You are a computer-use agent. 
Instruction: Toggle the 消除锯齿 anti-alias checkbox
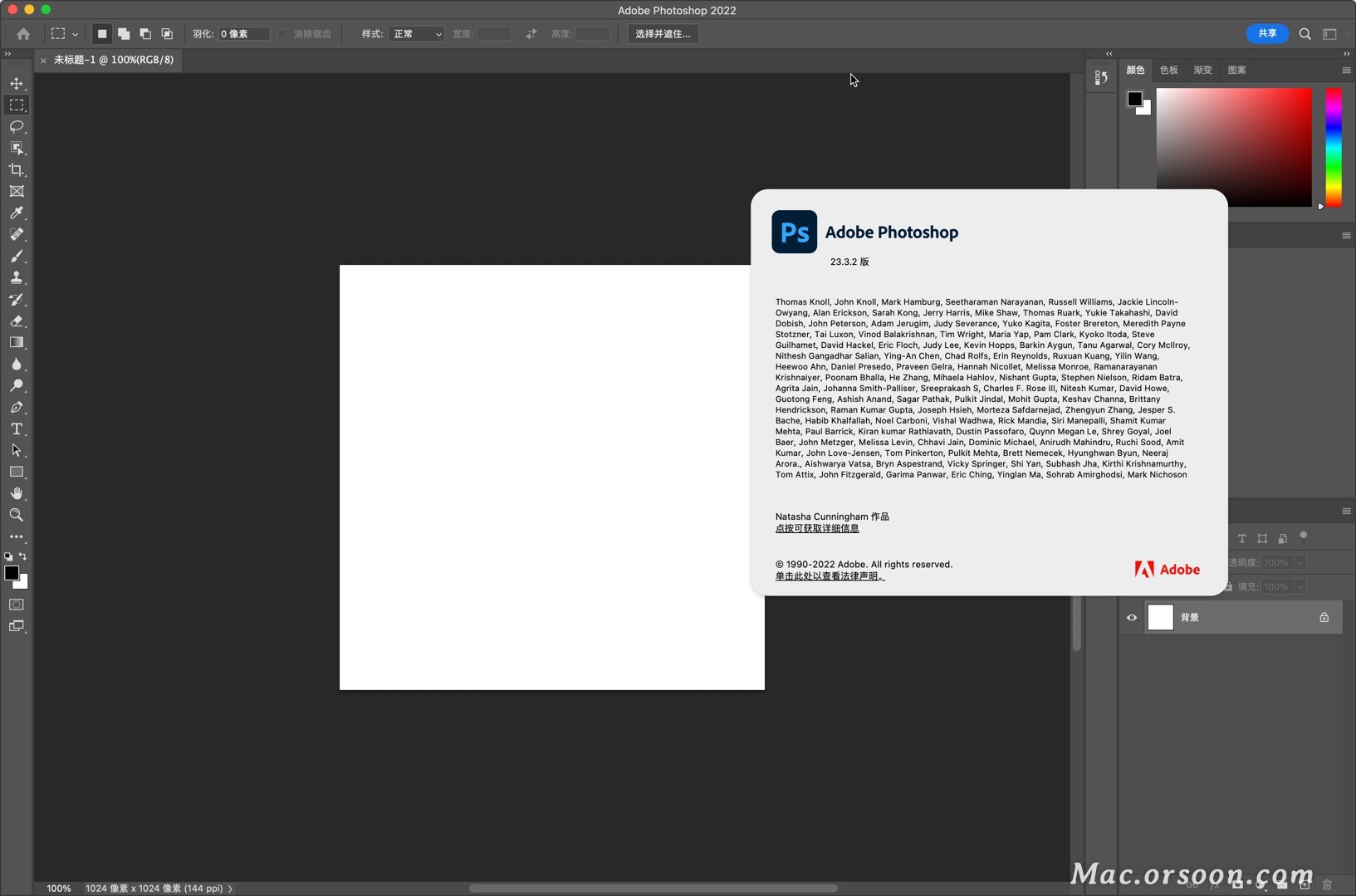[282, 34]
